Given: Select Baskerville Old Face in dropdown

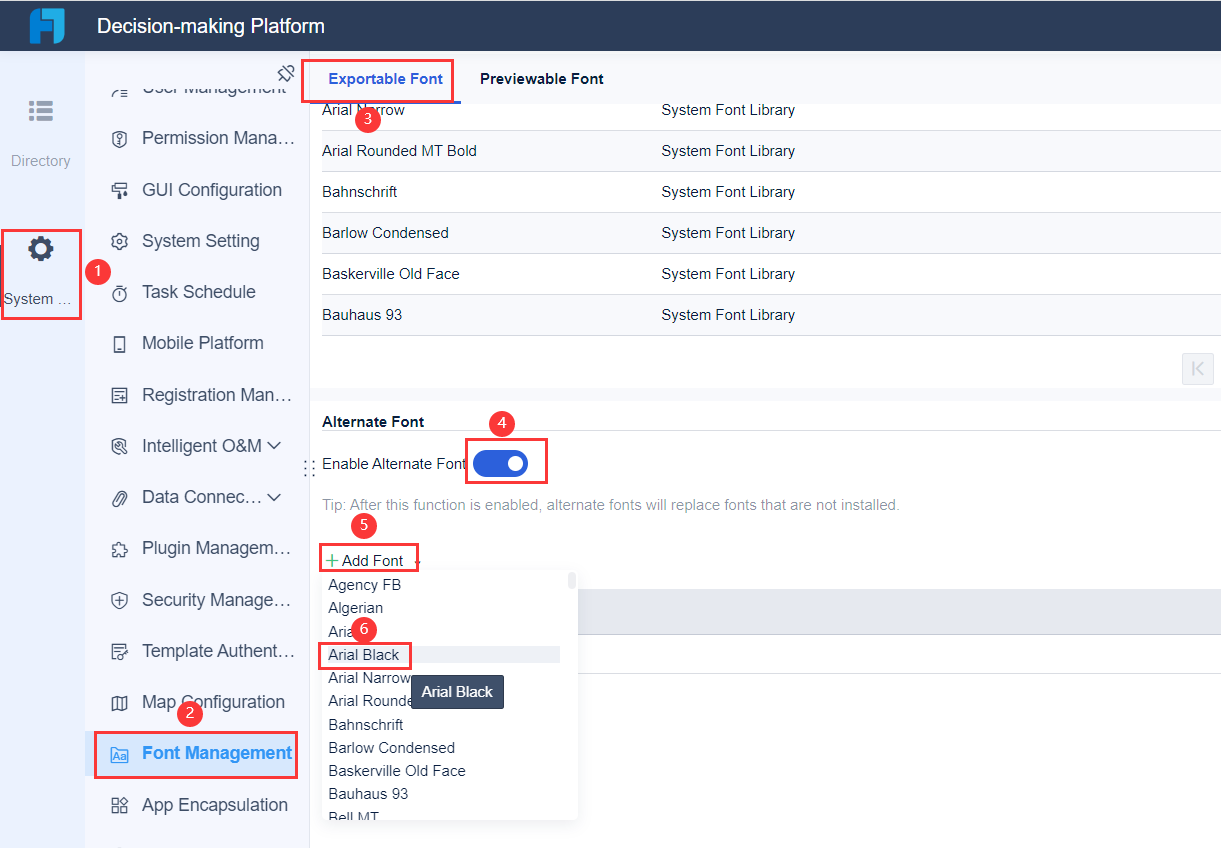Looking at the screenshot, I should click(441, 771).
